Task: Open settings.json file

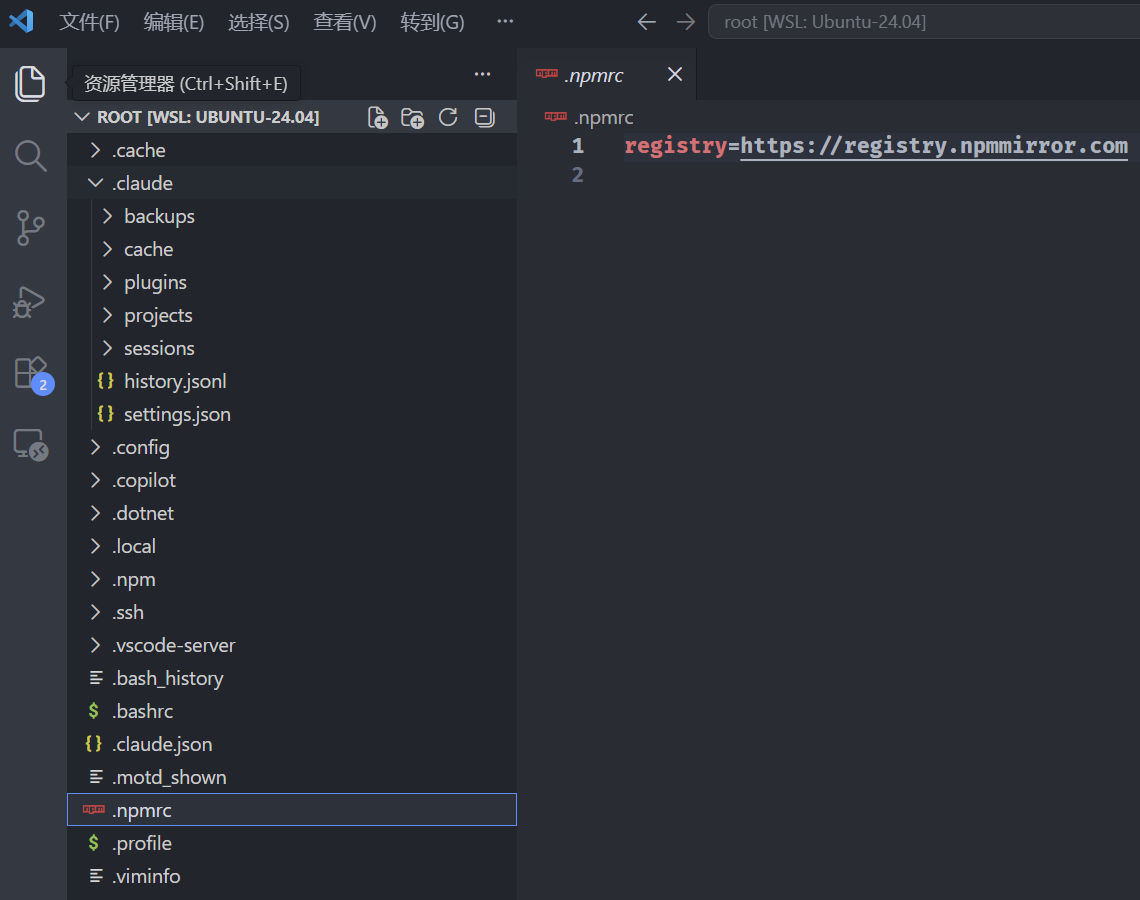Action: (x=292, y=414)
